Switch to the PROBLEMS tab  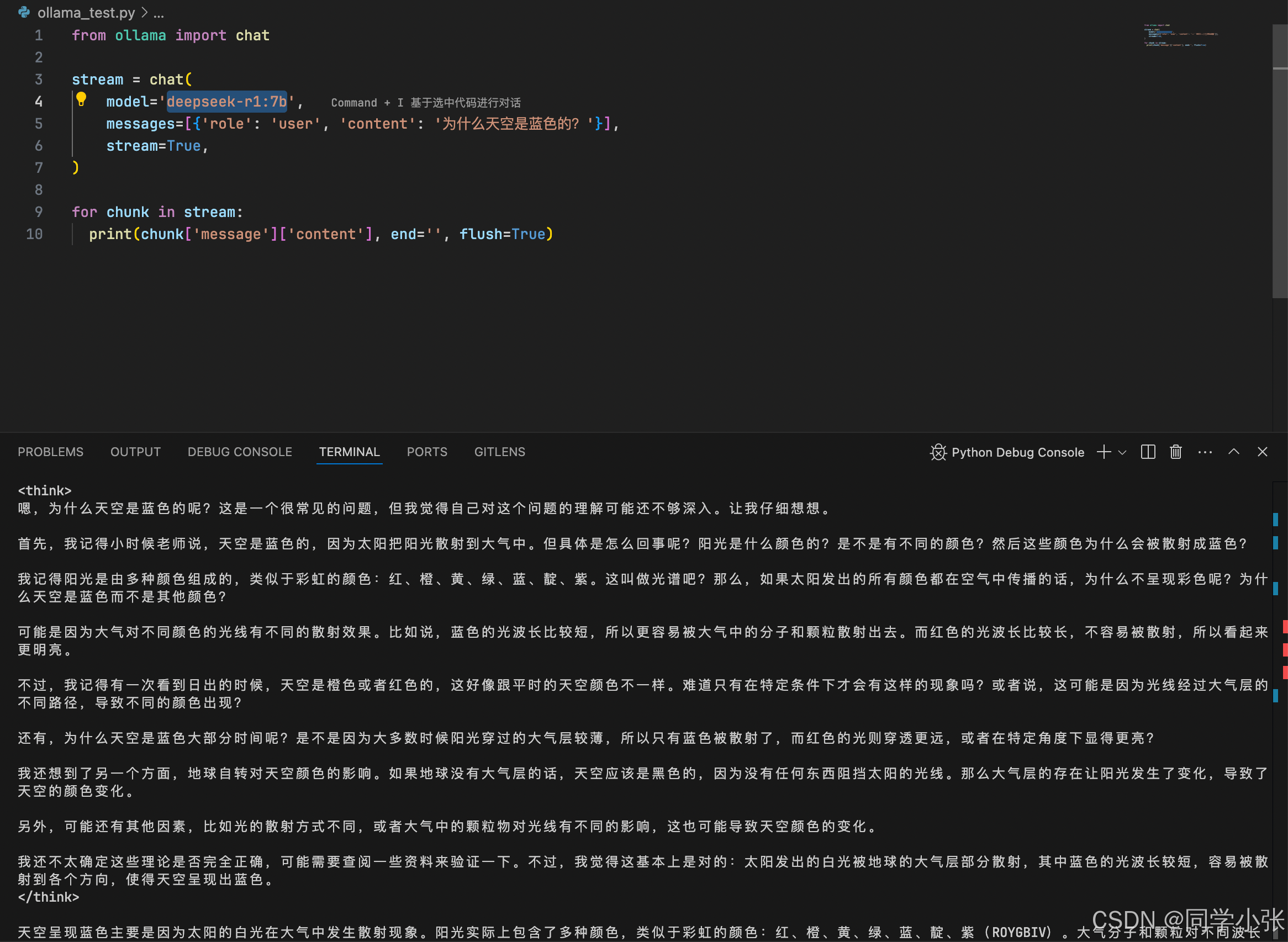pyautogui.click(x=50, y=452)
